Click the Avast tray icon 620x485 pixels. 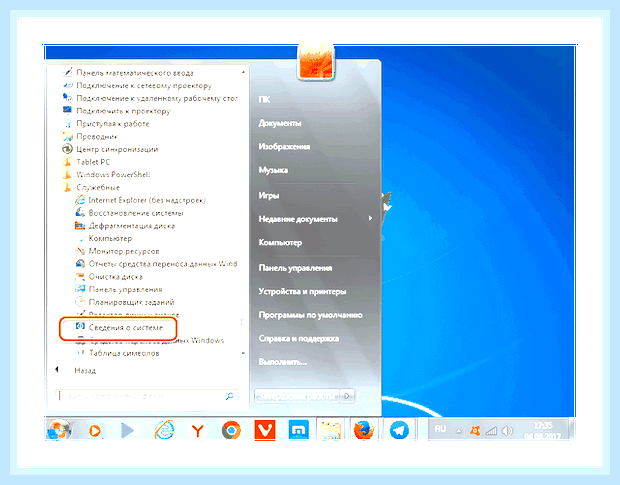[x=475, y=430]
